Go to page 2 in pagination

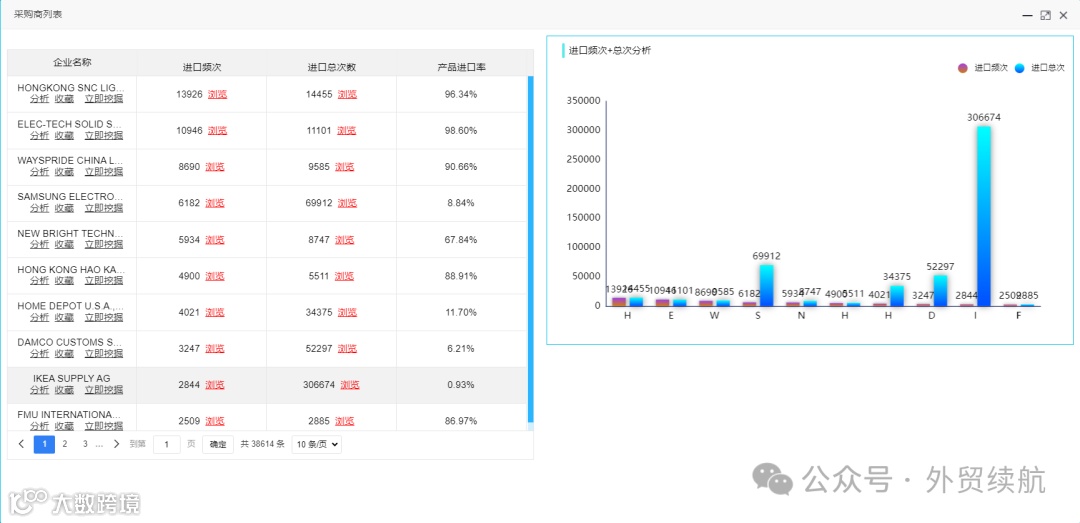click(65, 444)
